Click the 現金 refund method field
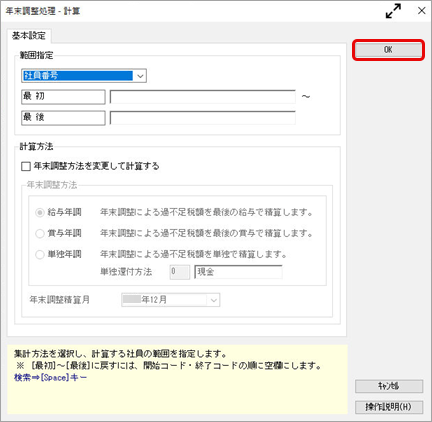Image resolution: width=432 pixels, height=422 pixels. click(x=238, y=272)
